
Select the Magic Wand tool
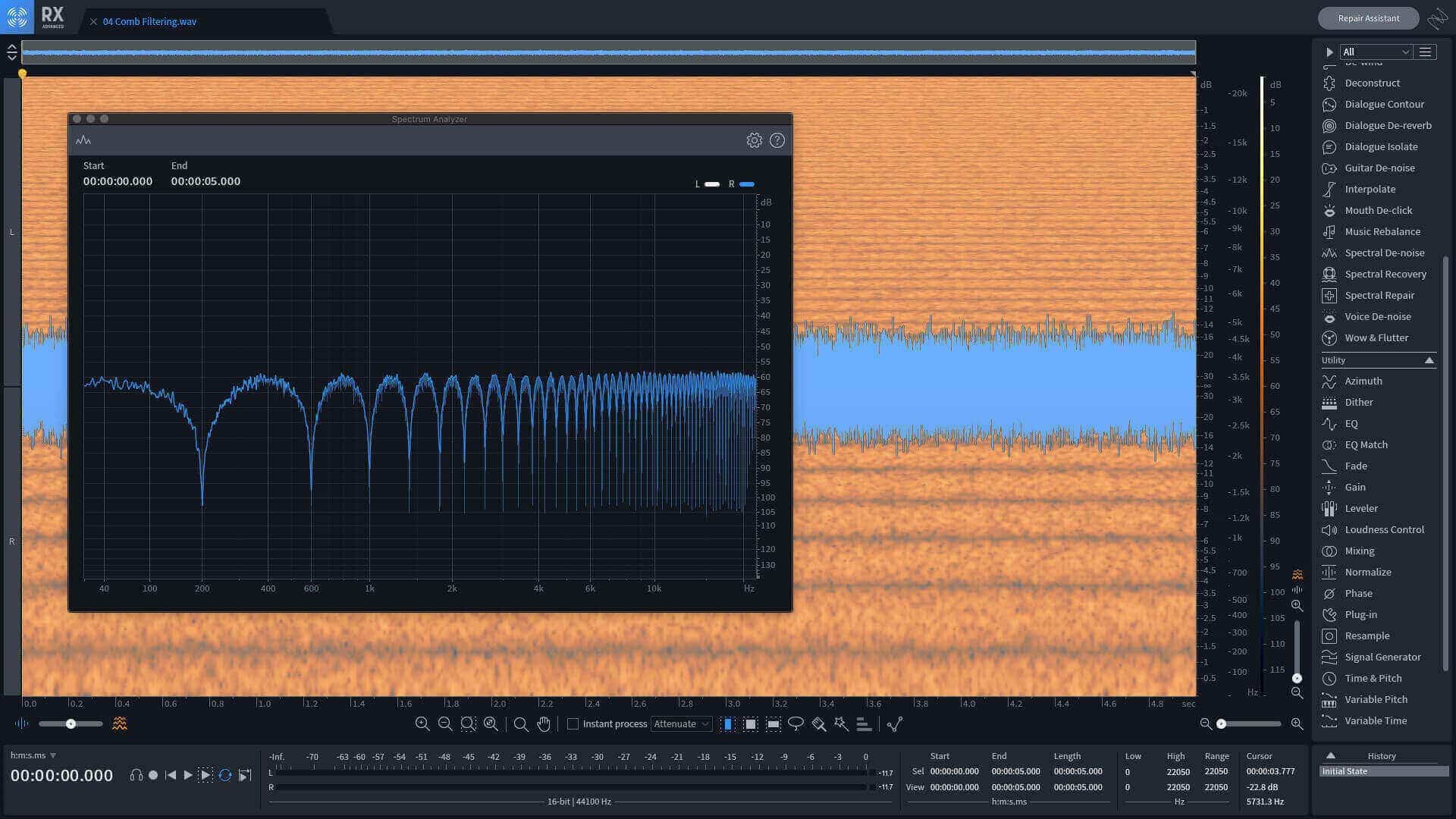click(841, 723)
